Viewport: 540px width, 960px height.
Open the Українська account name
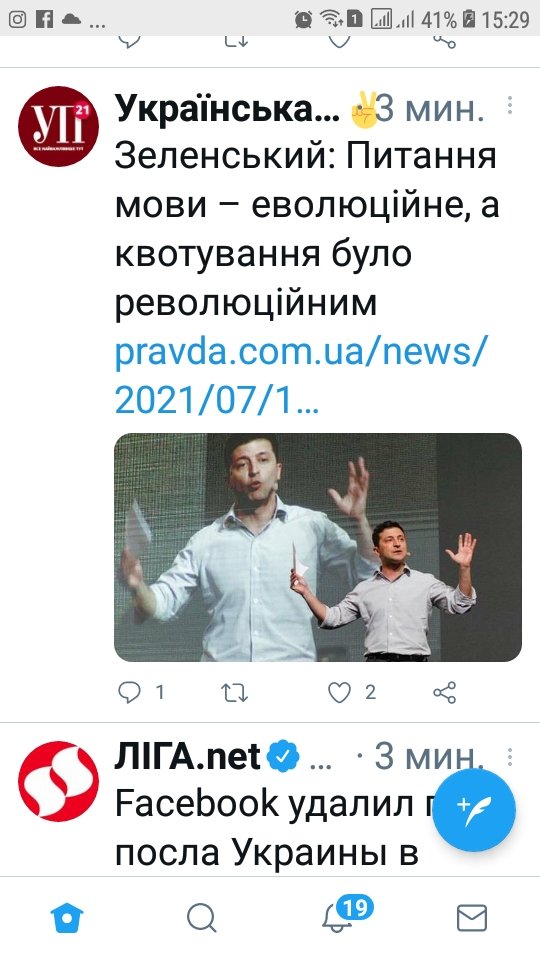pyautogui.click(x=227, y=109)
